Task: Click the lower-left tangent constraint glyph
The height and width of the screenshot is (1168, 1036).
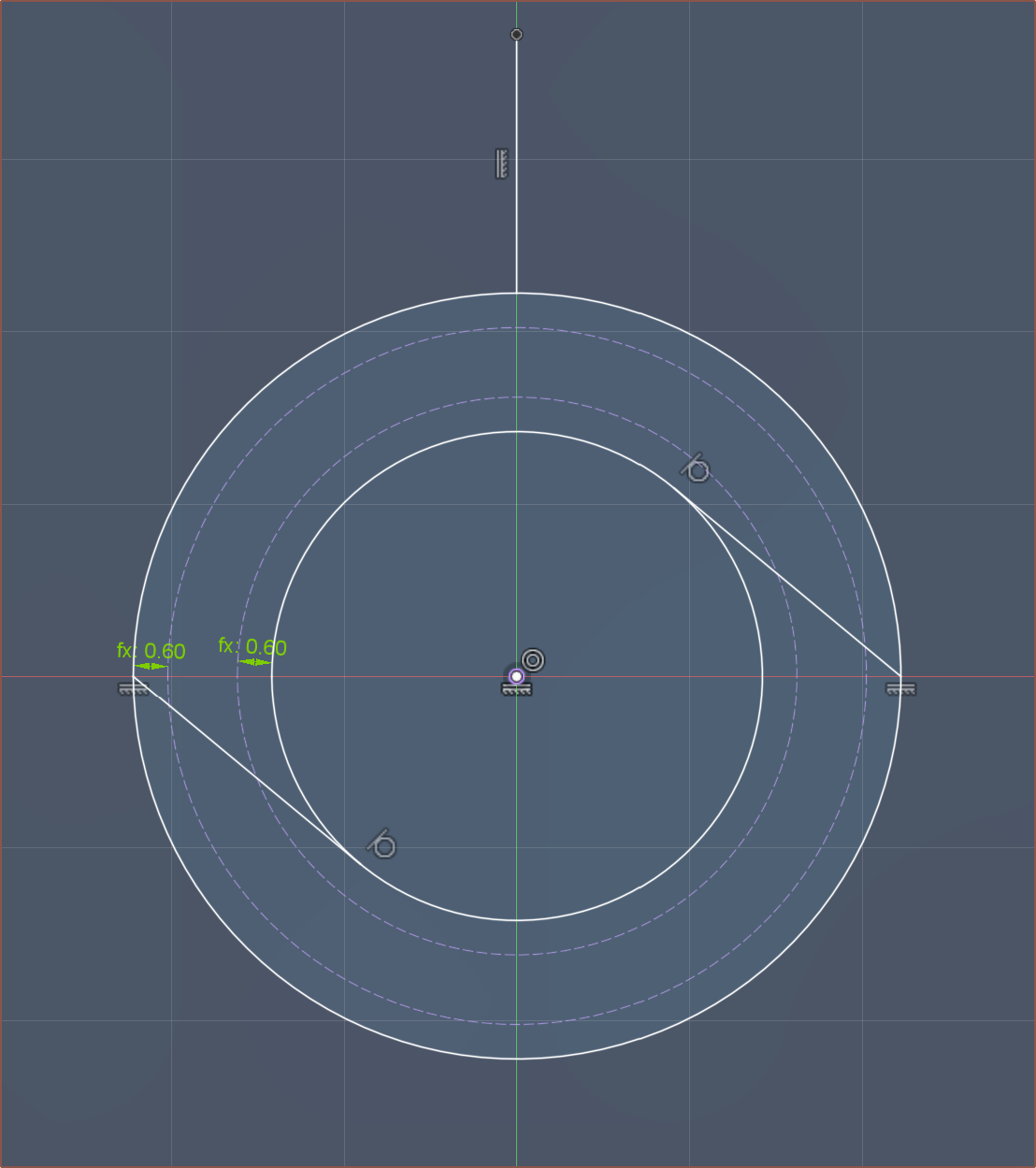Action: [x=382, y=844]
